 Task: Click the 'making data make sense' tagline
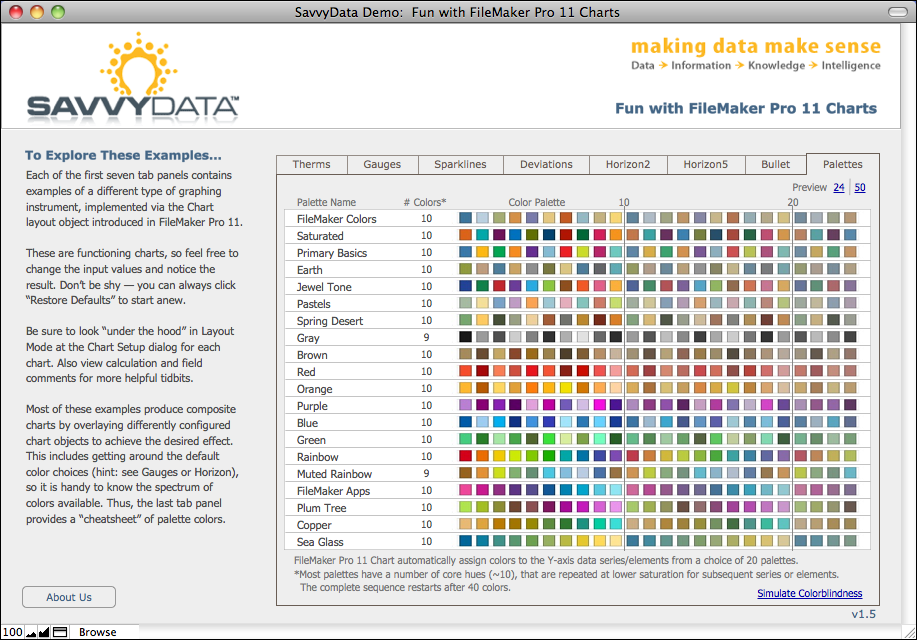[756, 46]
